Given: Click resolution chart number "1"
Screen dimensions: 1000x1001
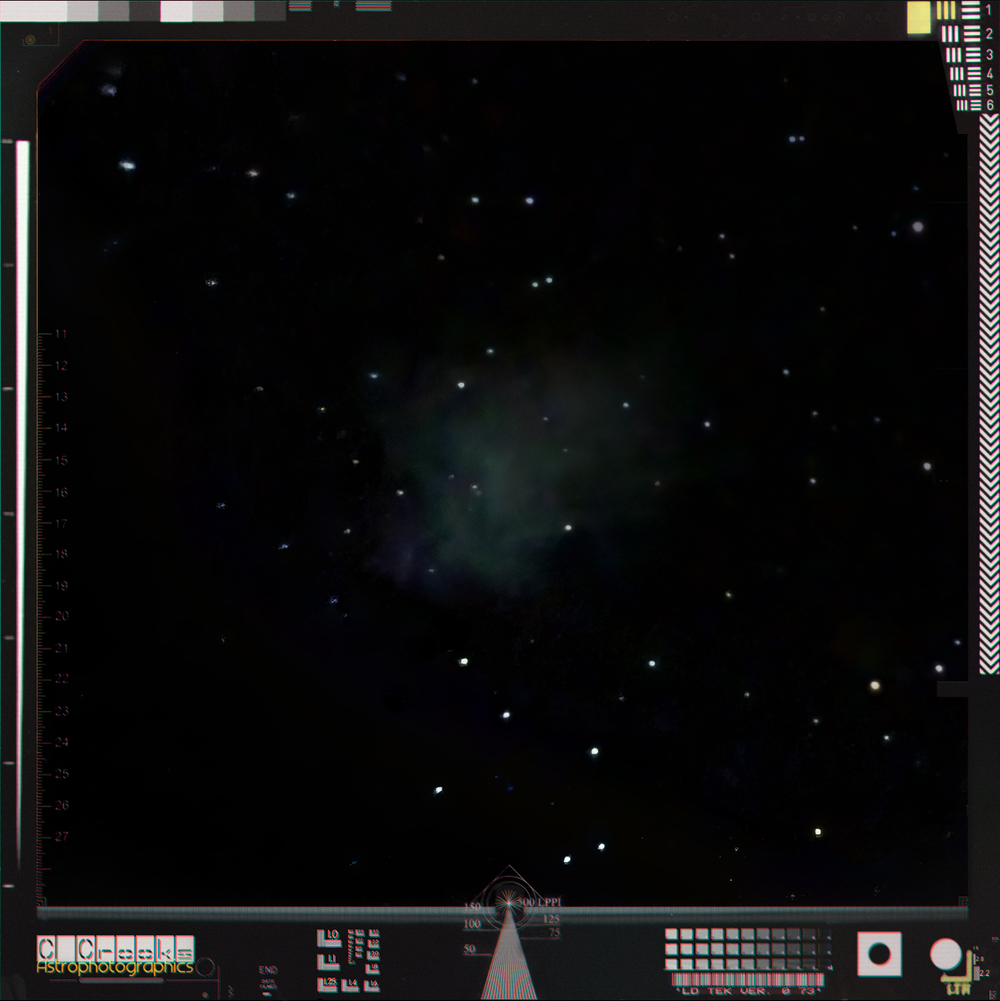Looking at the screenshot, I should pyautogui.click(x=989, y=10).
